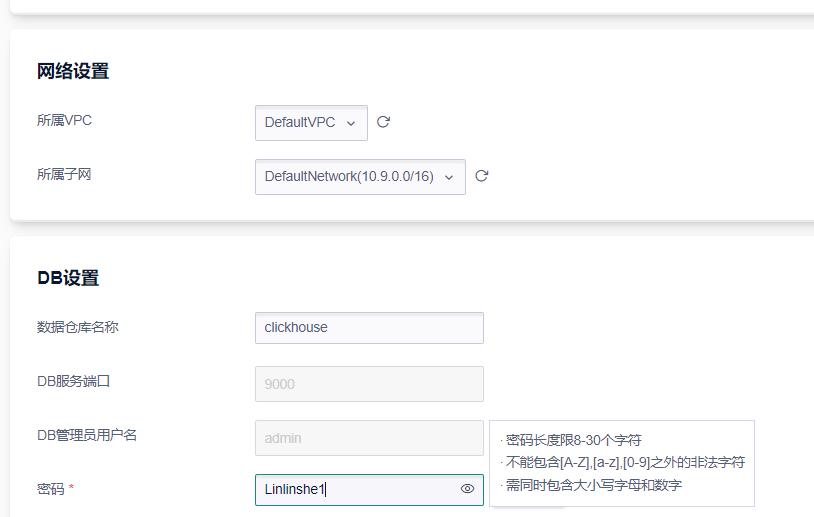Image resolution: width=814 pixels, height=517 pixels.
Task: Refresh the subnet list next to DefaultNetwork
Action: coord(481,176)
